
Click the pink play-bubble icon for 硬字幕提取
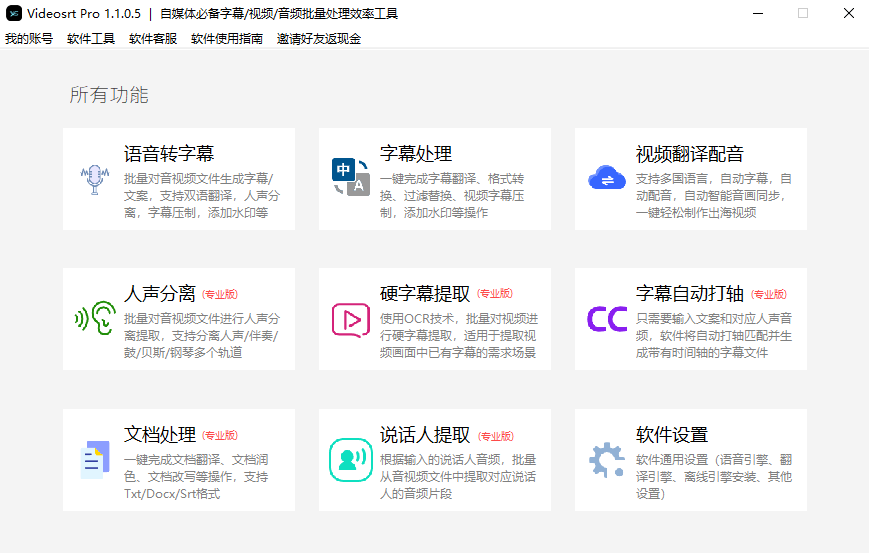click(x=351, y=320)
